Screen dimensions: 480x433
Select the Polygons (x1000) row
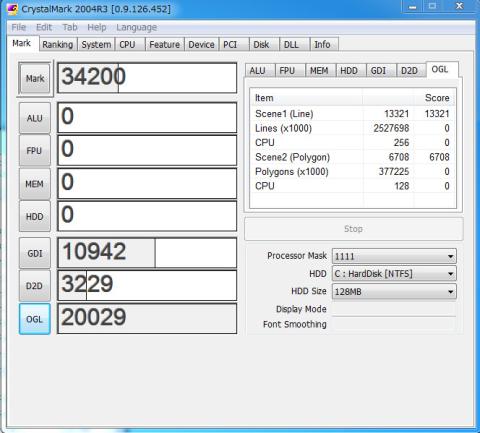pyautogui.click(x=353, y=172)
